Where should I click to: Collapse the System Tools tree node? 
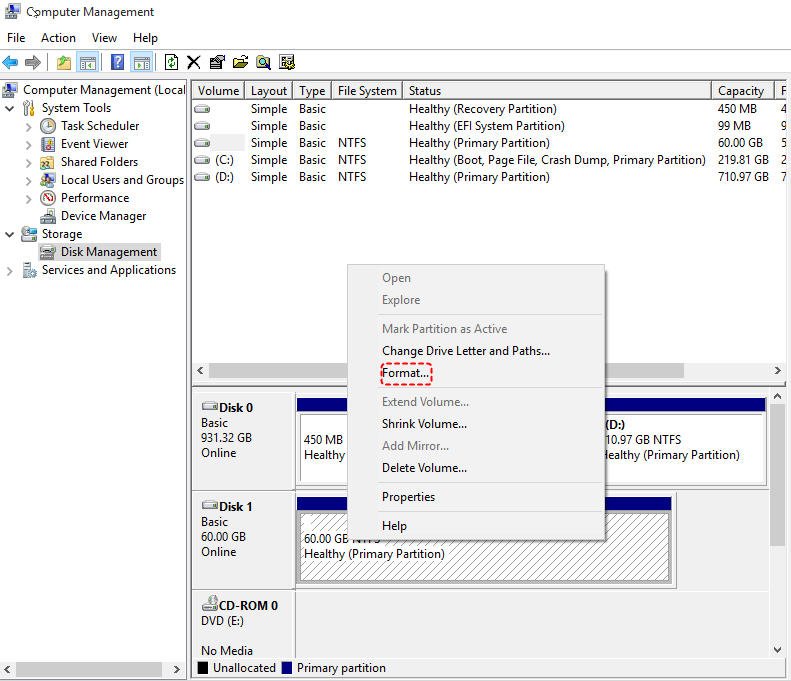[10, 108]
